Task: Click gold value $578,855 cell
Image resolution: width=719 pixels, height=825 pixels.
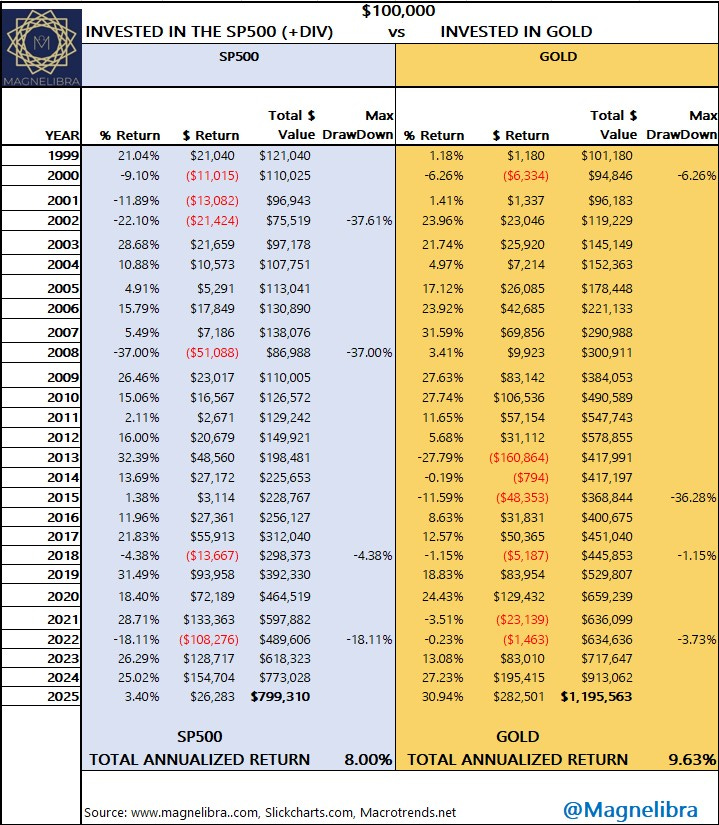Action: pos(606,438)
